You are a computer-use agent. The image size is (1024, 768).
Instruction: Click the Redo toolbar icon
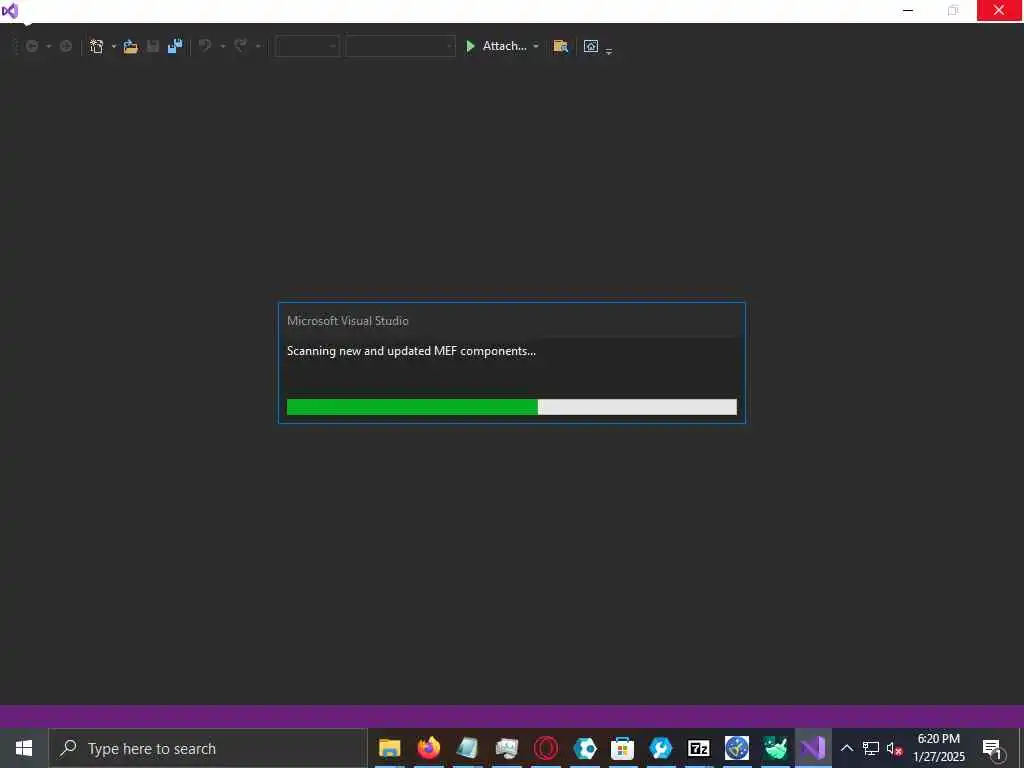[240, 46]
